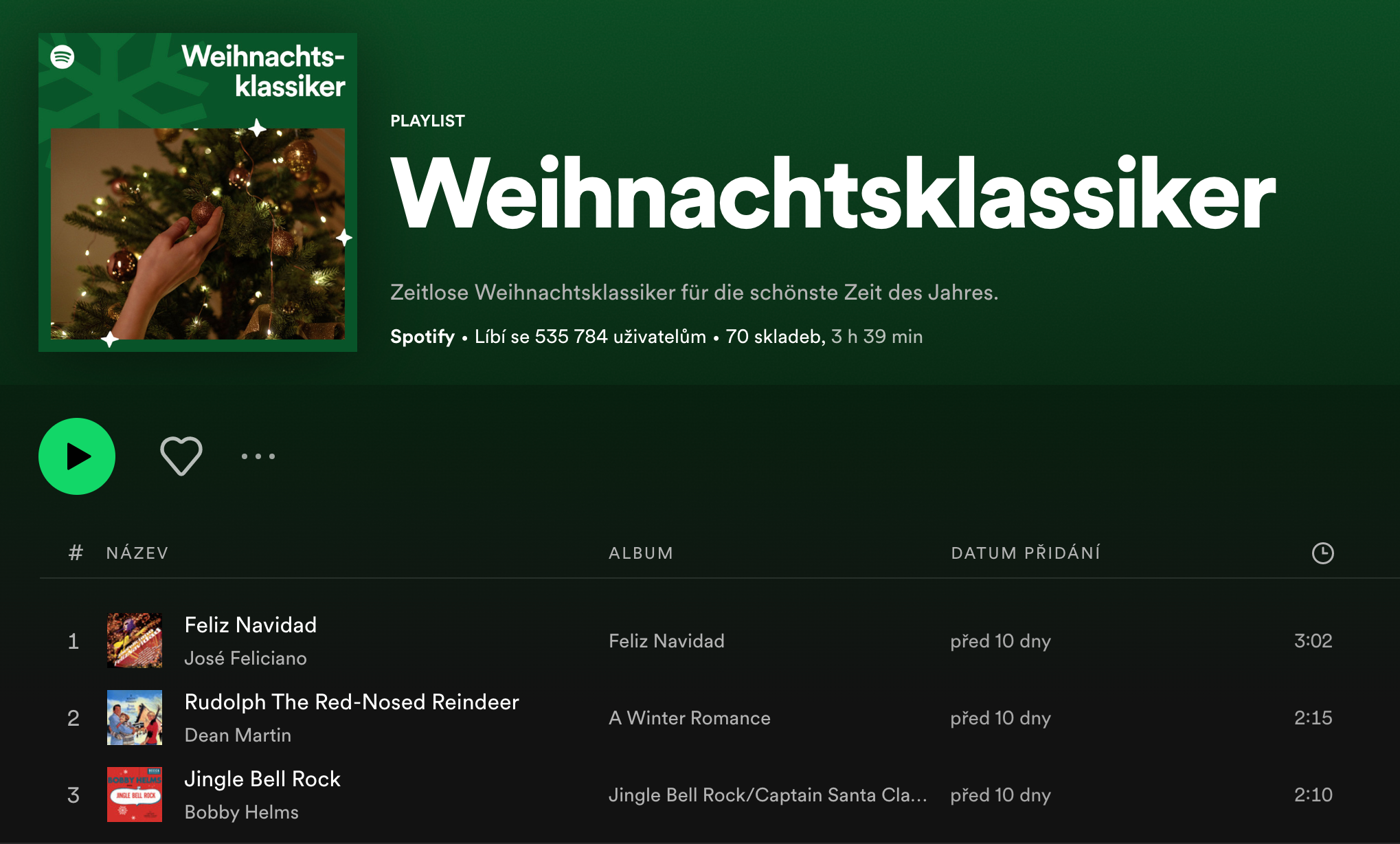Open artist José Feliciano
This screenshot has width=1400, height=844.
coord(246,658)
